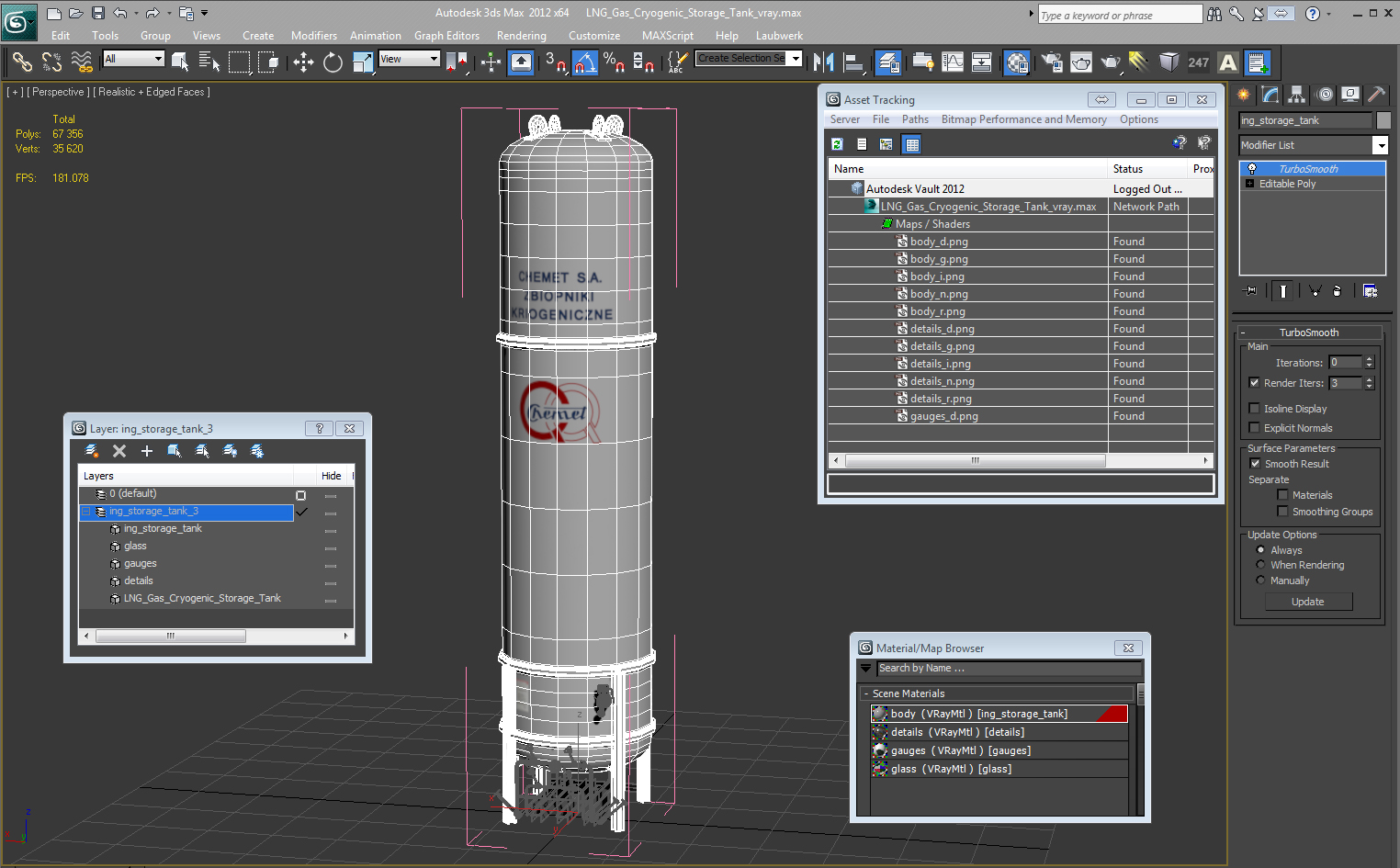Open Bitmap Performance and Memory menu

coord(1023,119)
